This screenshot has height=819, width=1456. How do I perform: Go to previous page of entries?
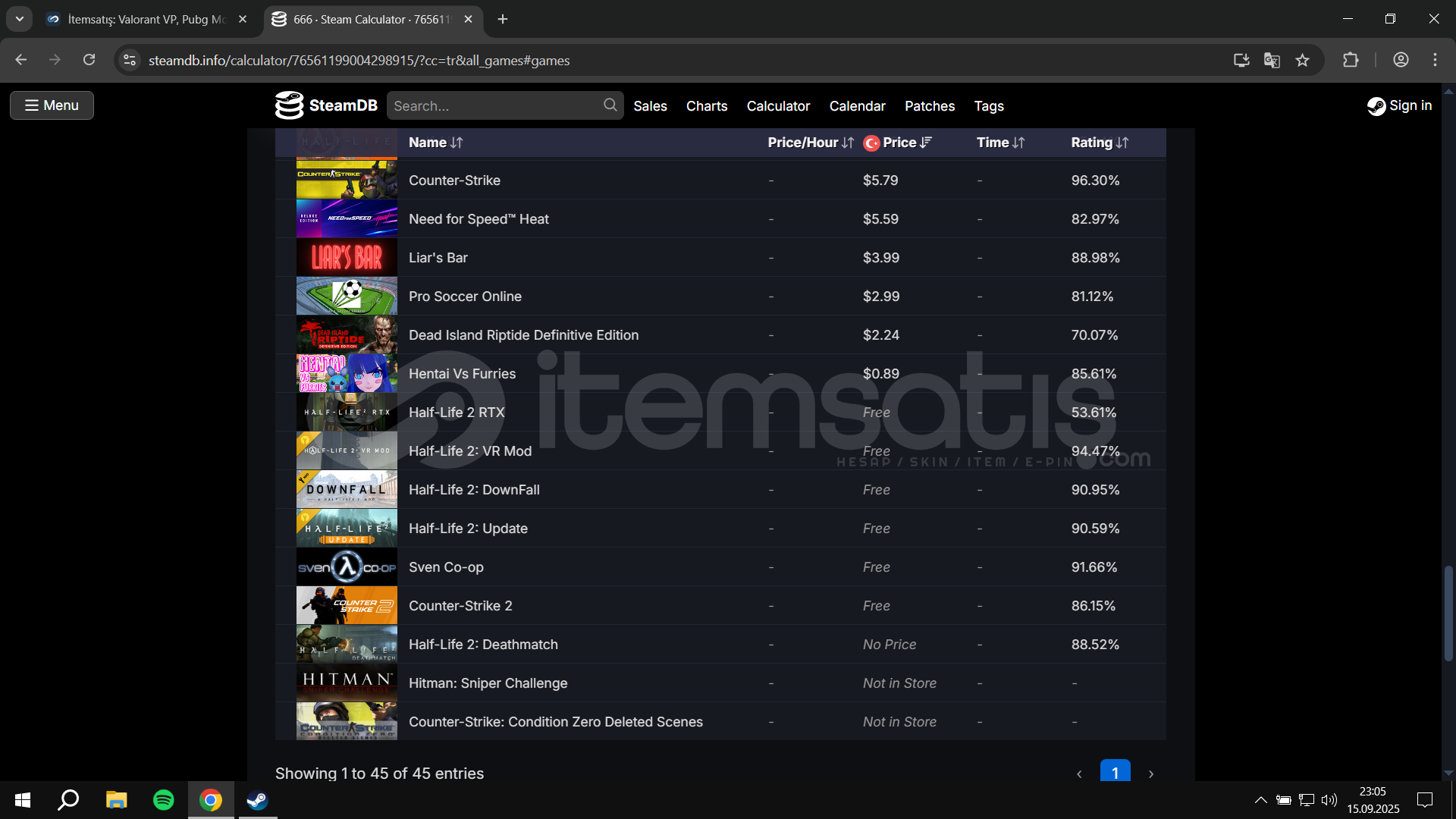[x=1079, y=773]
